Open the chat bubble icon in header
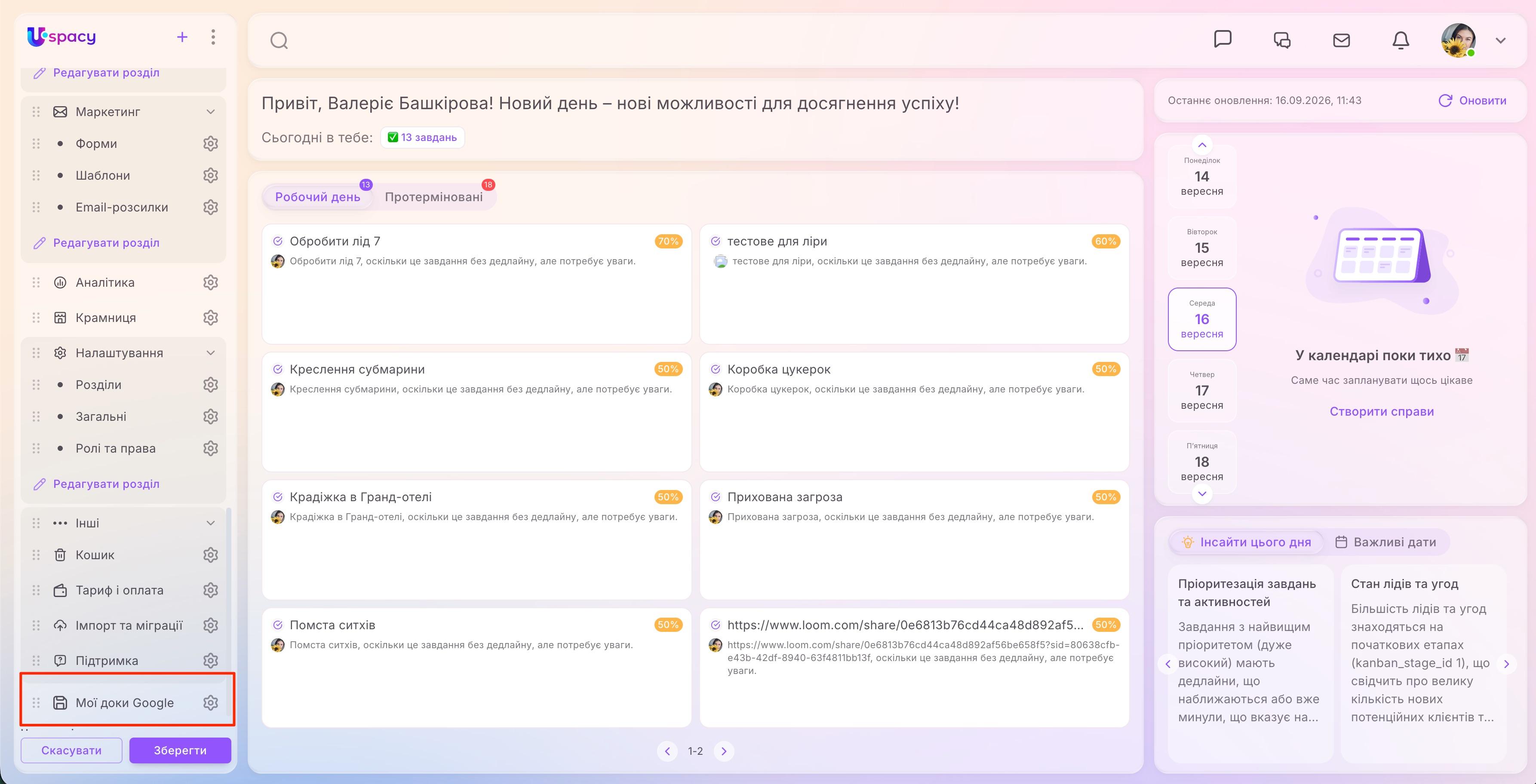 1223,40
